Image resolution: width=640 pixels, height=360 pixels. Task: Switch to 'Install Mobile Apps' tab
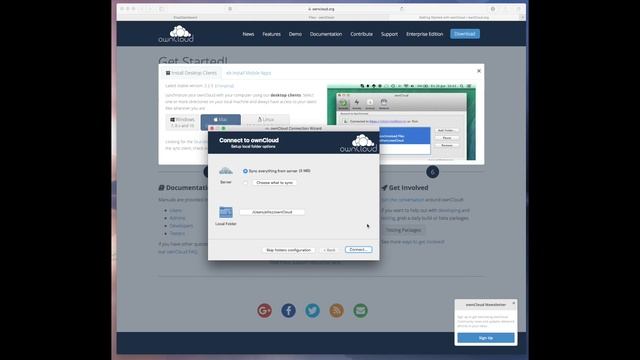(249, 73)
